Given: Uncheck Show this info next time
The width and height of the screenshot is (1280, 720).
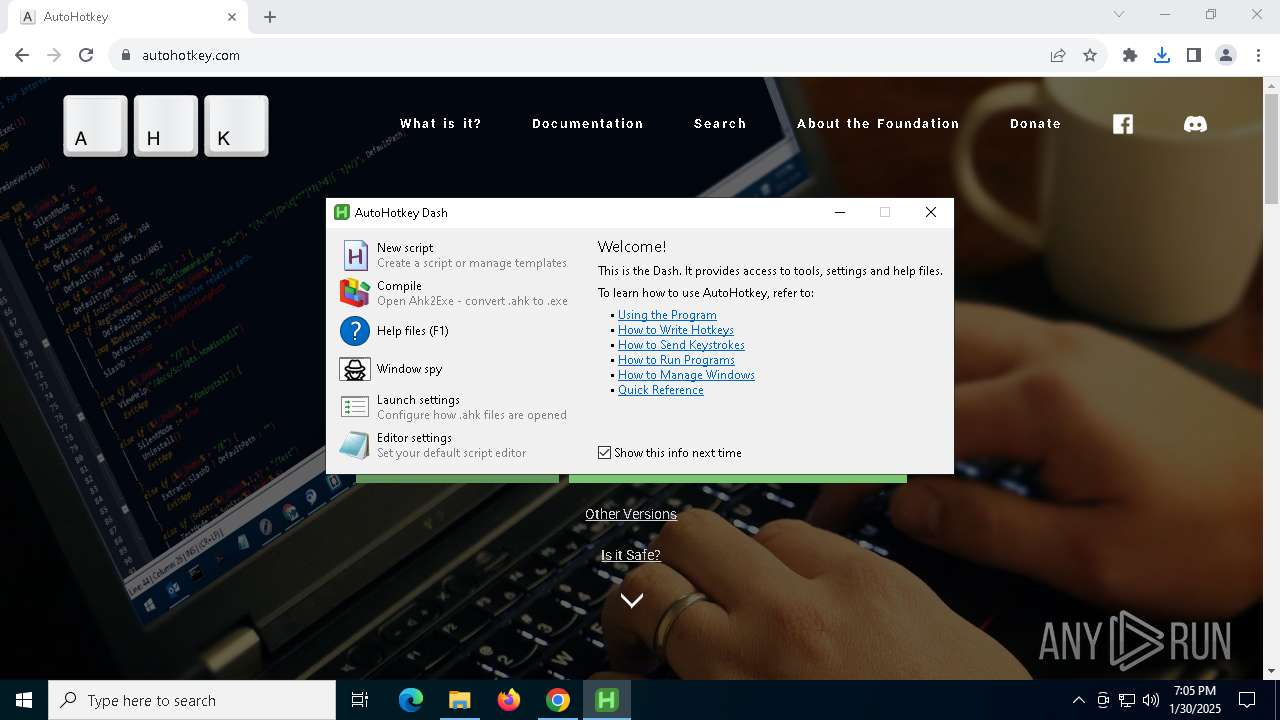Looking at the screenshot, I should tap(604, 453).
